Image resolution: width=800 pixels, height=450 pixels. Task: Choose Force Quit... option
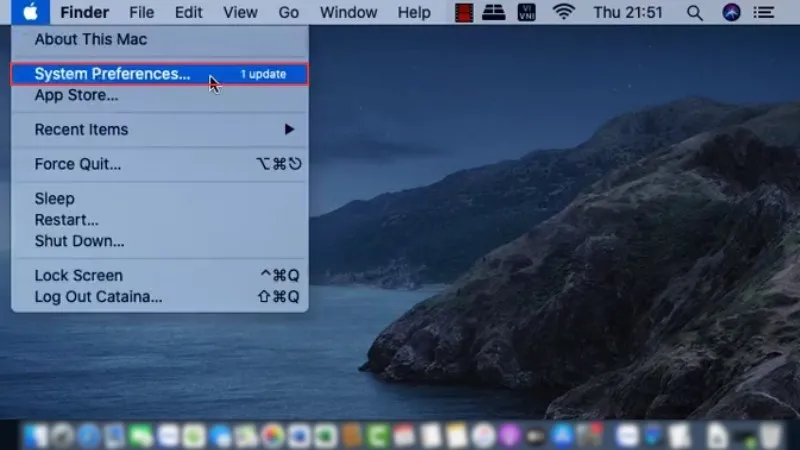[x=78, y=164]
